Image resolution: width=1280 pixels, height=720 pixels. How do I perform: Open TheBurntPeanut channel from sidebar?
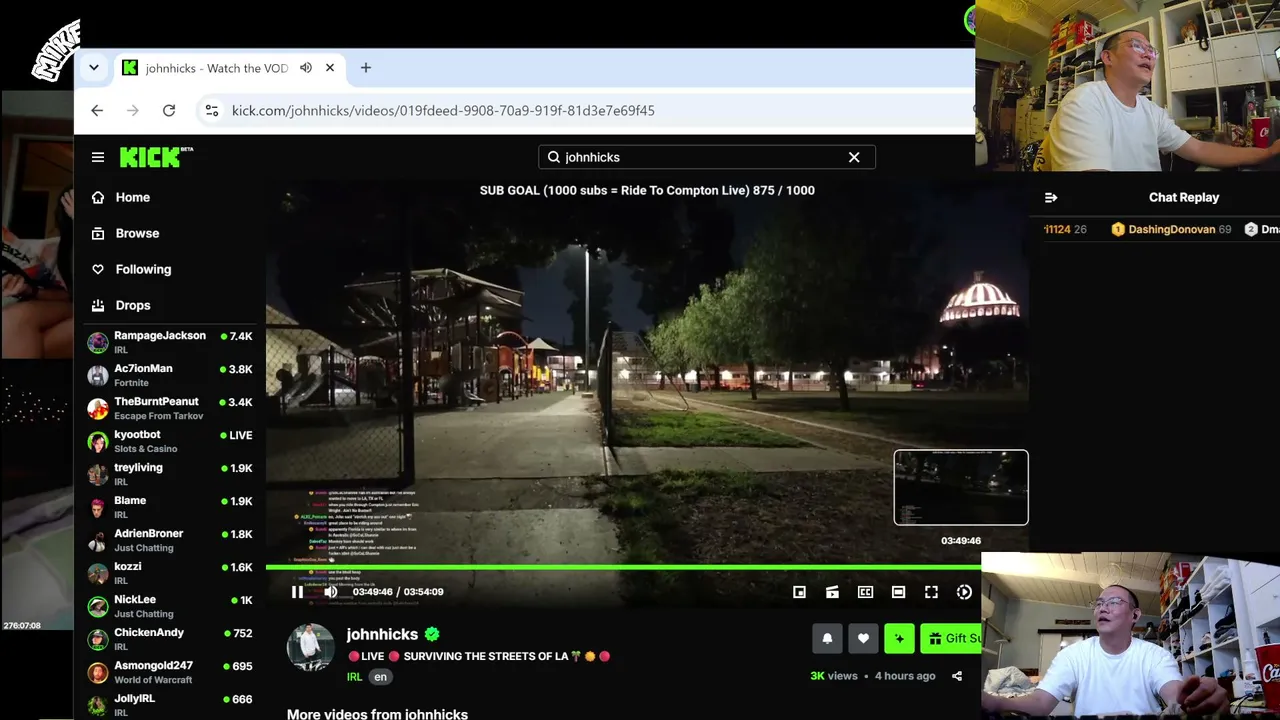(x=170, y=408)
